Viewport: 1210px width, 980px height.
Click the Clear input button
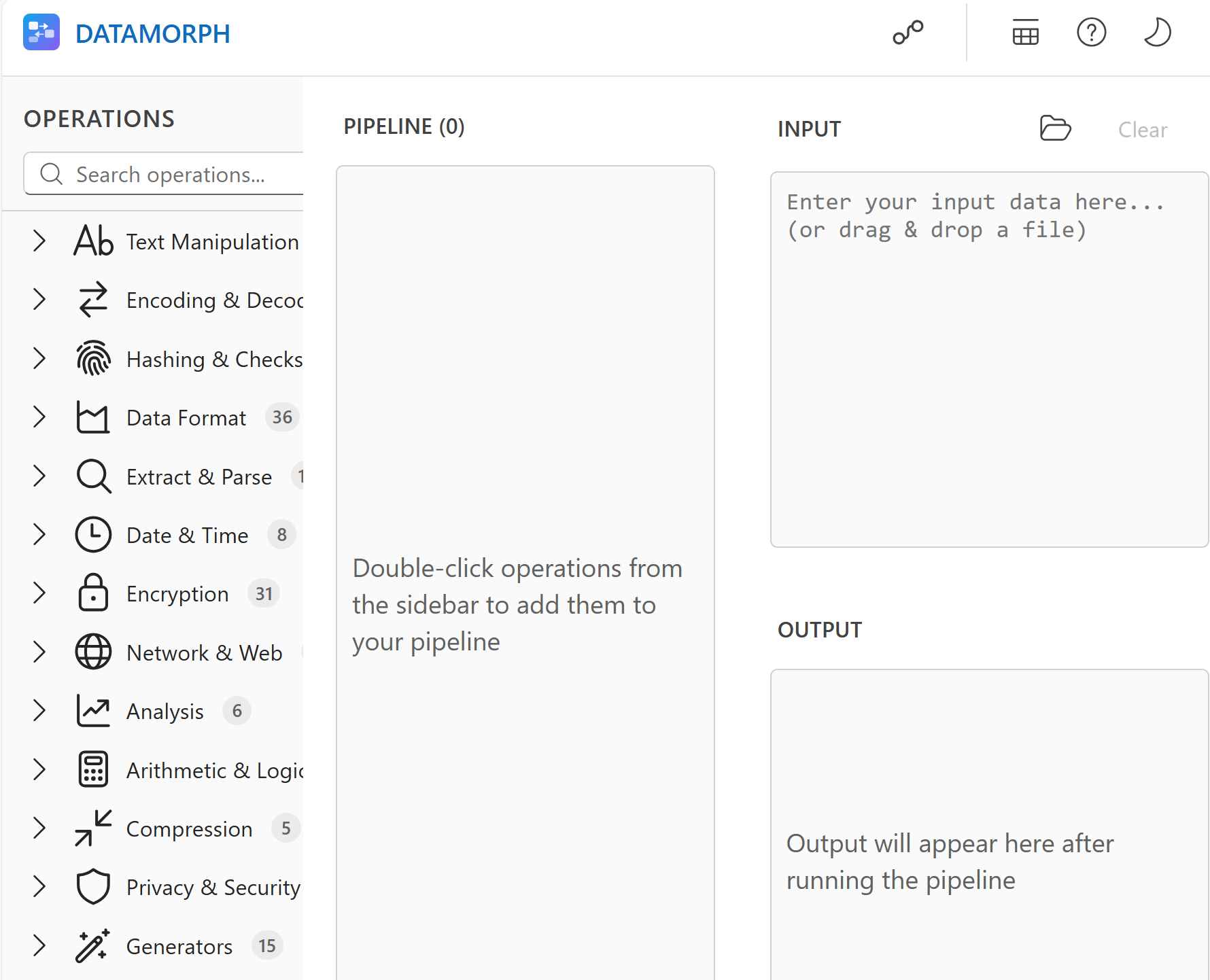point(1143,130)
